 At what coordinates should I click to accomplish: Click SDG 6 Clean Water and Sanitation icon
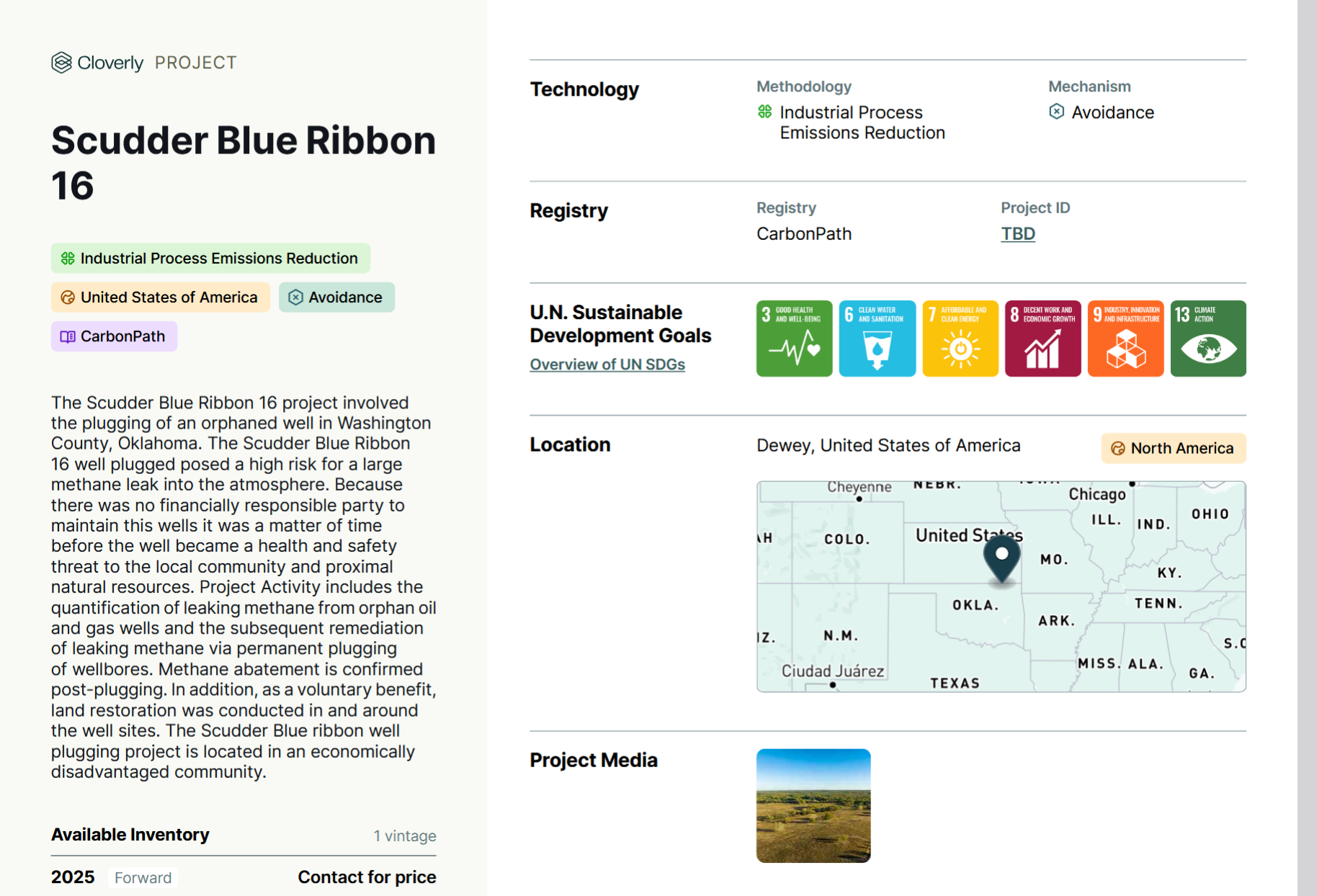[877, 339]
